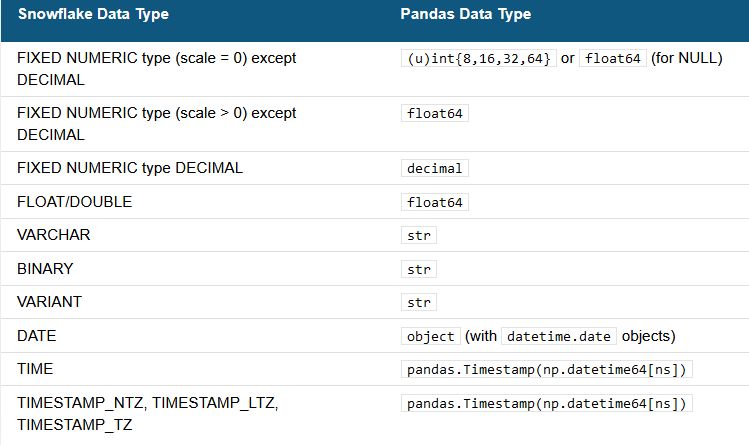Click the TIMESTAMP_NTZ, TIMESTAMP_LTZ cell
Image resolution: width=749 pixels, height=445 pixels.
click(147, 404)
